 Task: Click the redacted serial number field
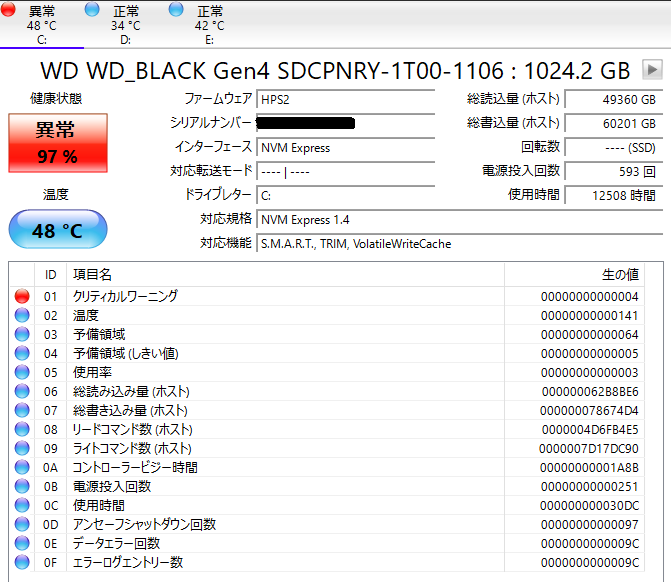click(346, 123)
